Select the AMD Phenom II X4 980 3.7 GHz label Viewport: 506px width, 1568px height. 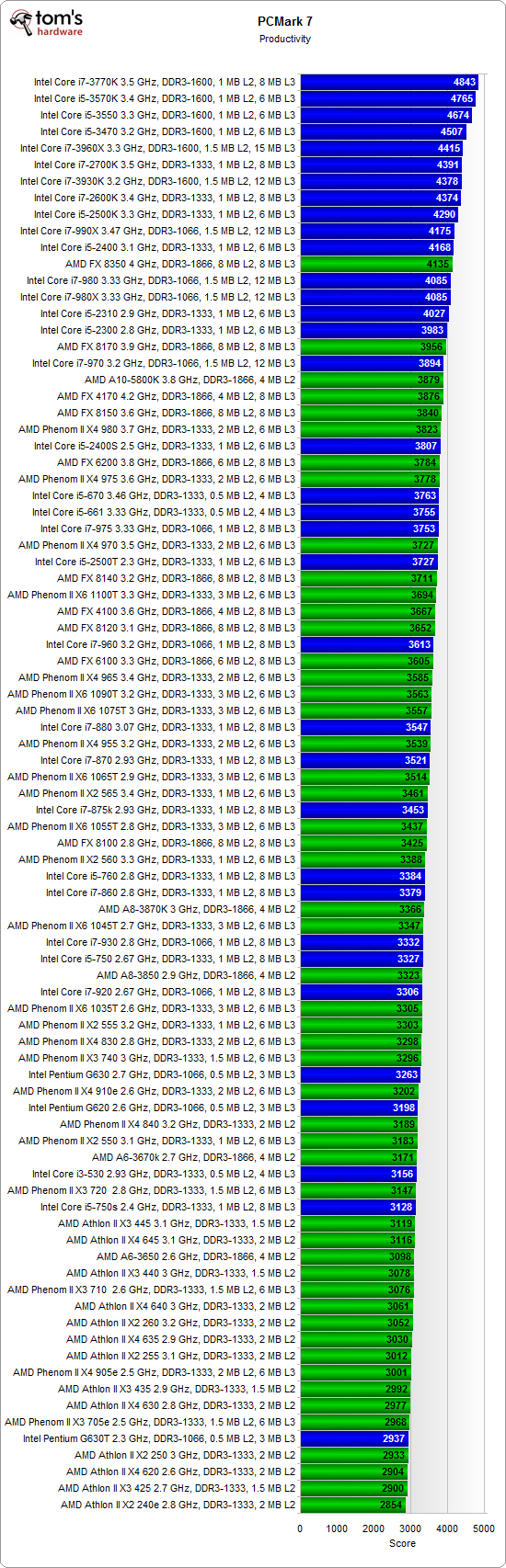coord(157,429)
